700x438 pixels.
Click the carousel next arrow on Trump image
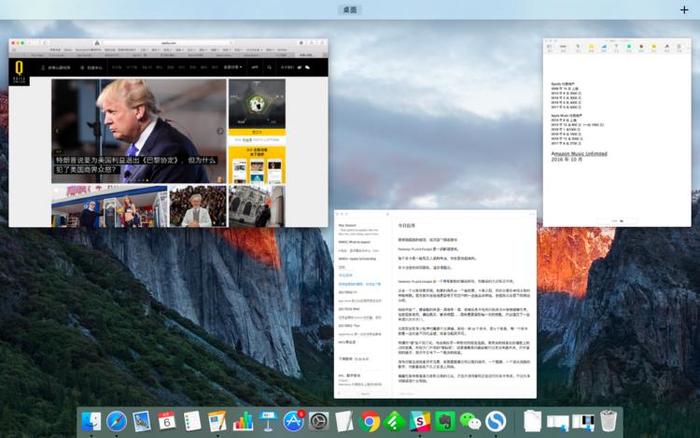point(220,131)
